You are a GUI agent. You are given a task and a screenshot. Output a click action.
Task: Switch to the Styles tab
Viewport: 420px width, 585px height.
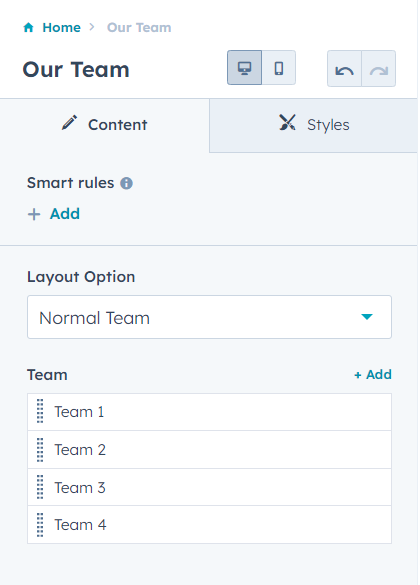coord(313,125)
